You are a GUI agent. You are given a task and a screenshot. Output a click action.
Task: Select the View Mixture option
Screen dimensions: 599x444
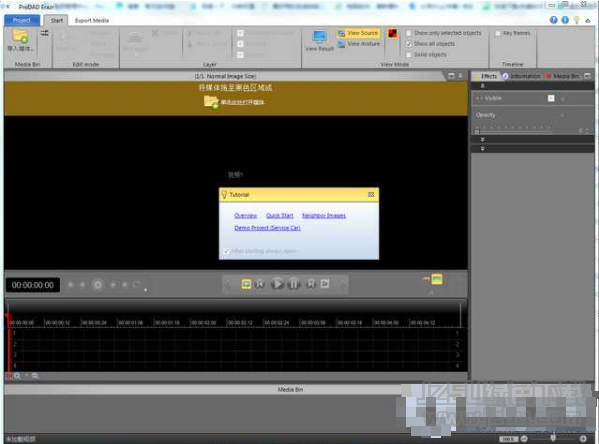pos(359,44)
